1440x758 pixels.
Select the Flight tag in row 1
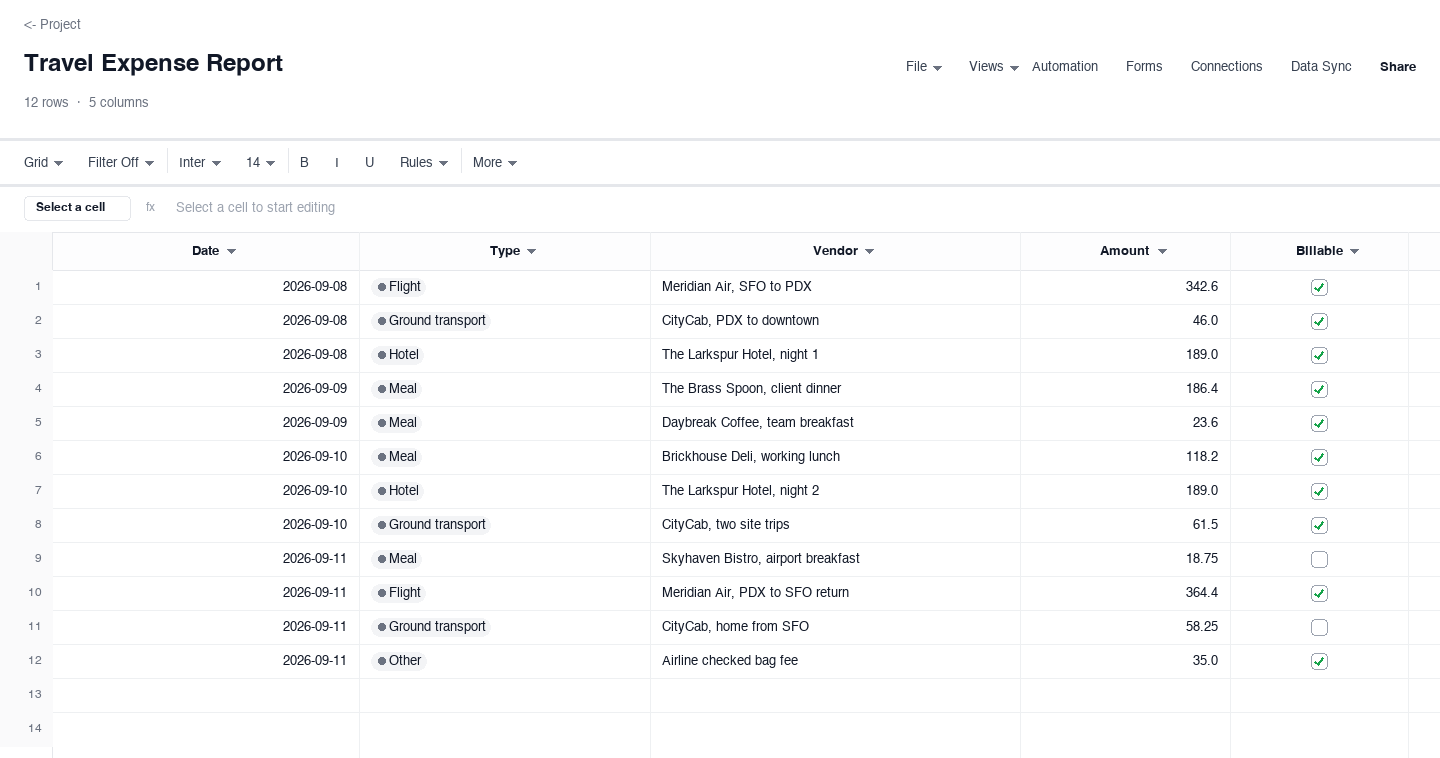(399, 287)
